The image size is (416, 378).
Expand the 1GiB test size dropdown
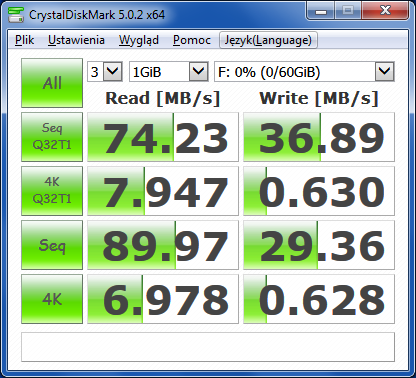tap(169, 71)
